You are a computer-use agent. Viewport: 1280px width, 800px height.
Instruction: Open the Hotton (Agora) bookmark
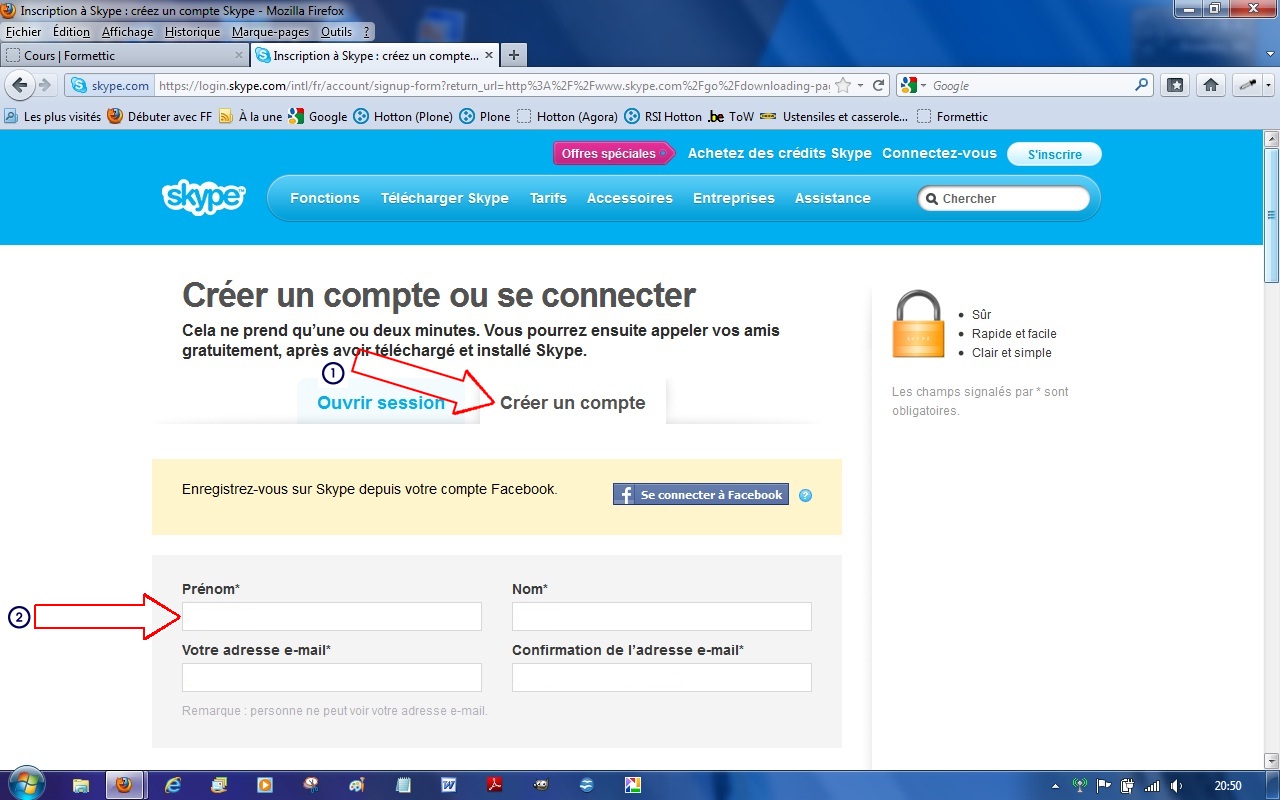point(567,116)
